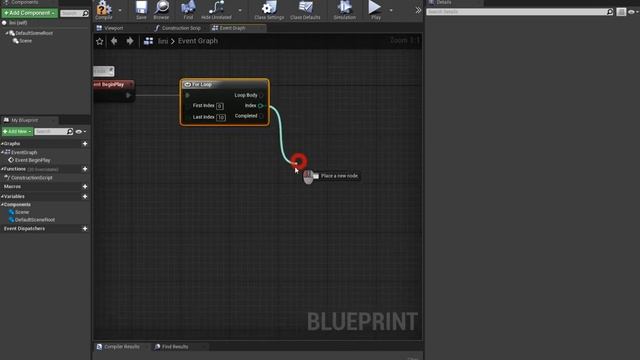Click the Last Index value field

click(221, 118)
